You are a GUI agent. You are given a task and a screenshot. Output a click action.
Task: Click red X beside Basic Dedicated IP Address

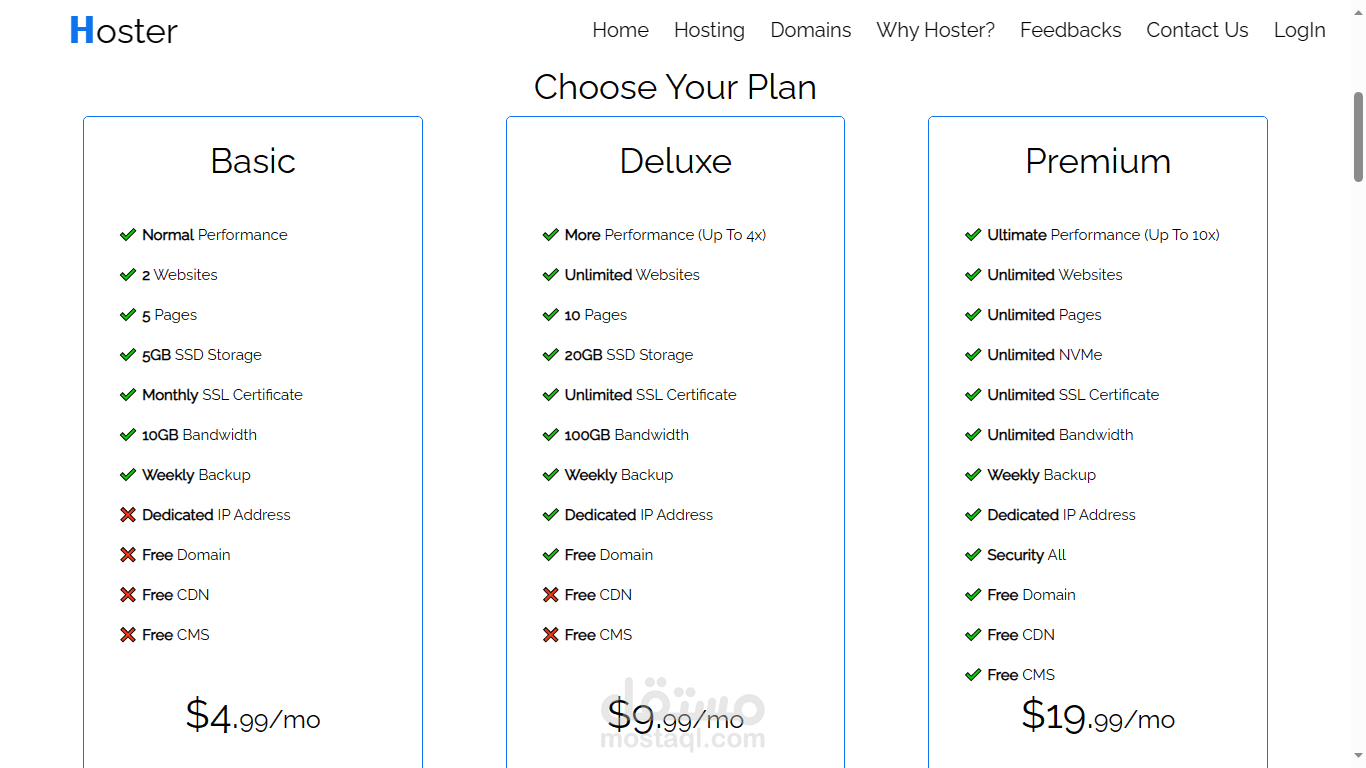point(128,515)
